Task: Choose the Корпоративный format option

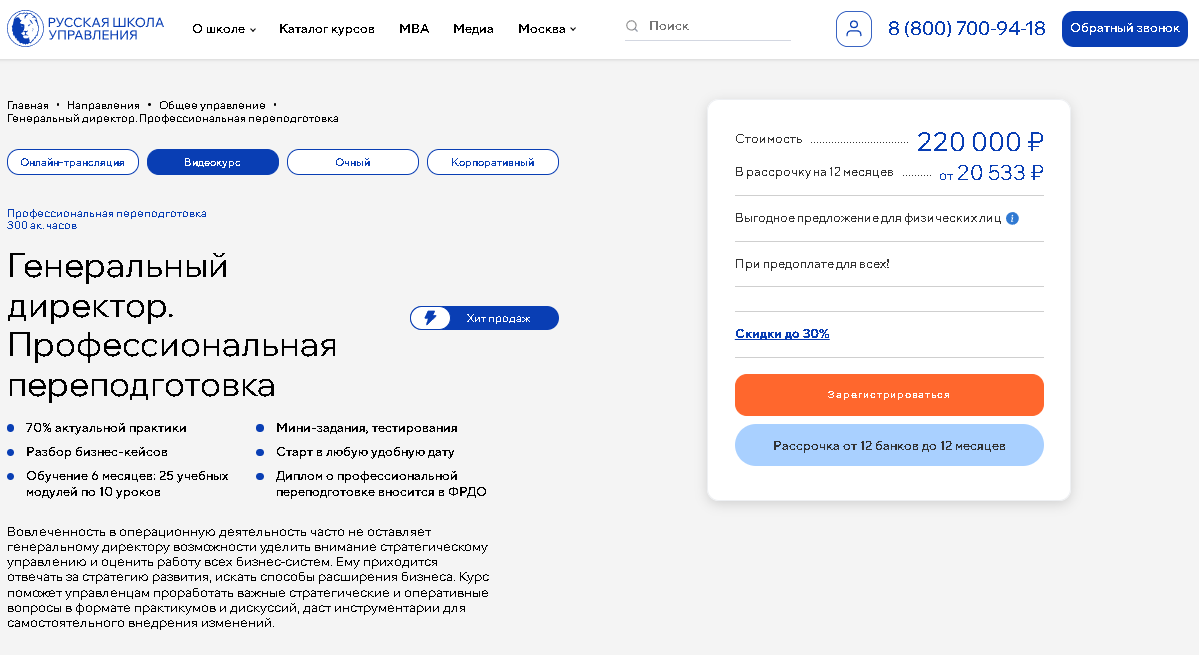Action: 492,162
